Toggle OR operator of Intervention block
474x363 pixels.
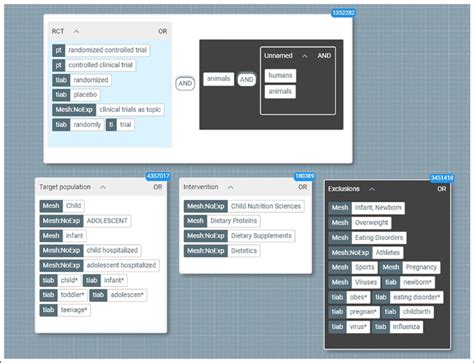[x=303, y=187]
